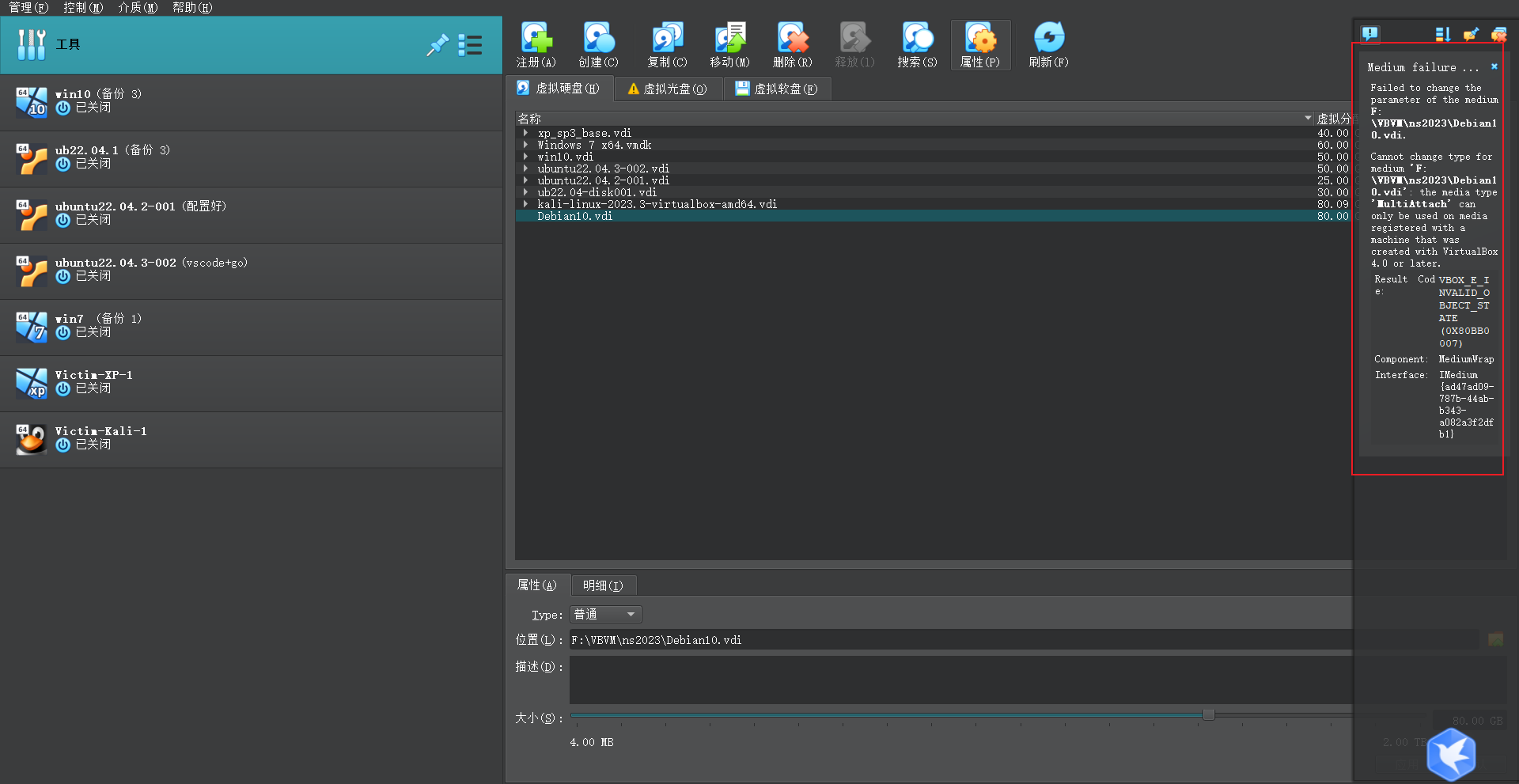Expand the ub22.04-disk001.vdi row

click(x=525, y=192)
